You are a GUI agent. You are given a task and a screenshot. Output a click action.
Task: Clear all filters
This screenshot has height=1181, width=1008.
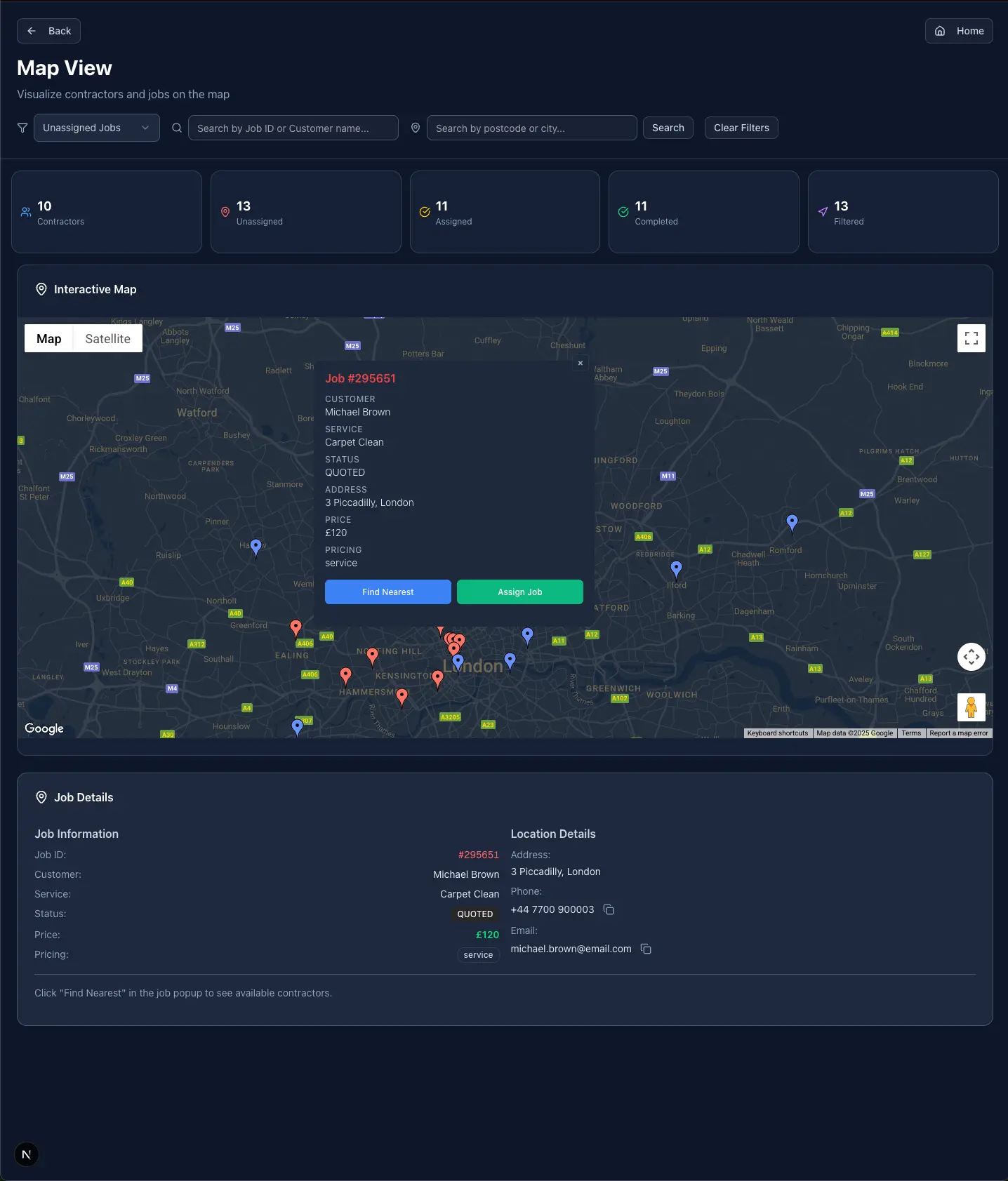(741, 128)
